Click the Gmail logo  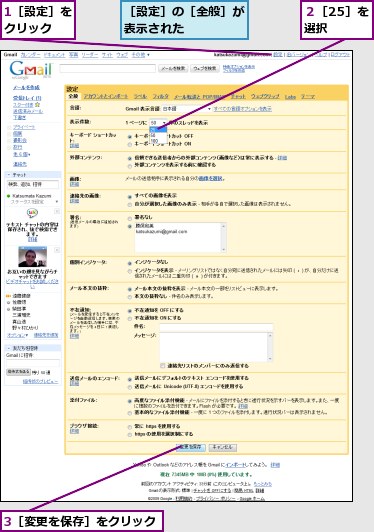(x=31, y=70)
